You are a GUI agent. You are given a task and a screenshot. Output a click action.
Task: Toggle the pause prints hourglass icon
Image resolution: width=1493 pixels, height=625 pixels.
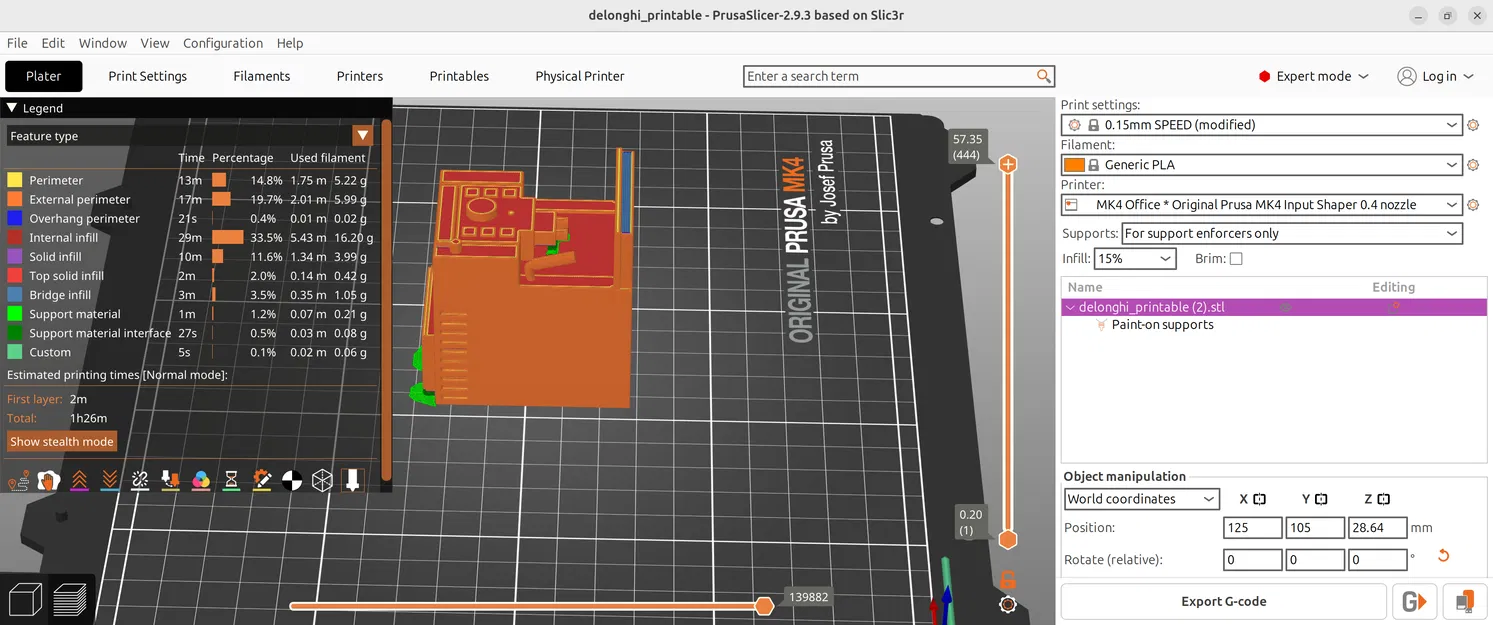pyautogui.click(x=231, y=481)
